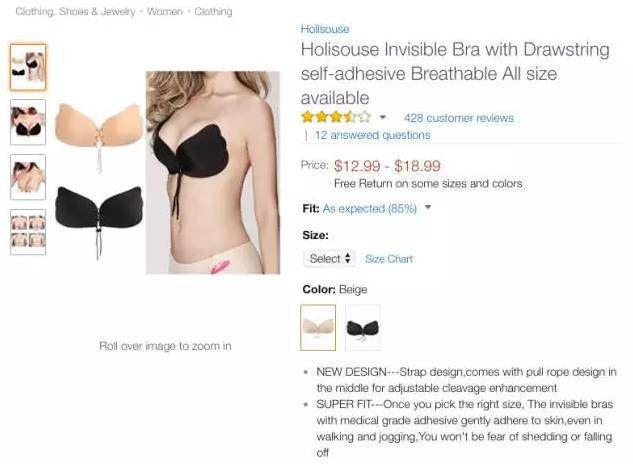Expand the Fit As expected arrow

tap(428, 208)
